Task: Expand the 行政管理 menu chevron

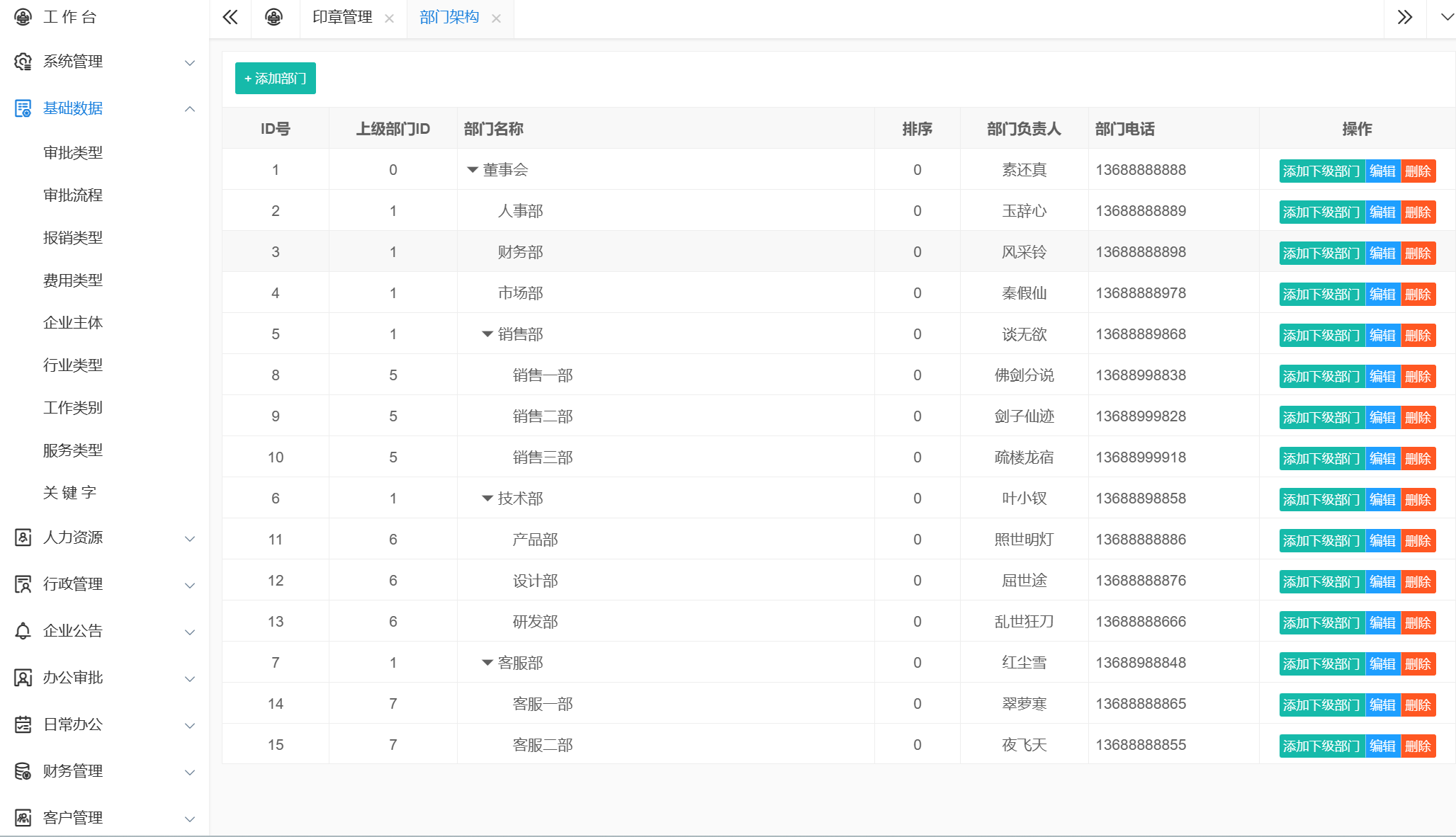Action: coord(190,586)
